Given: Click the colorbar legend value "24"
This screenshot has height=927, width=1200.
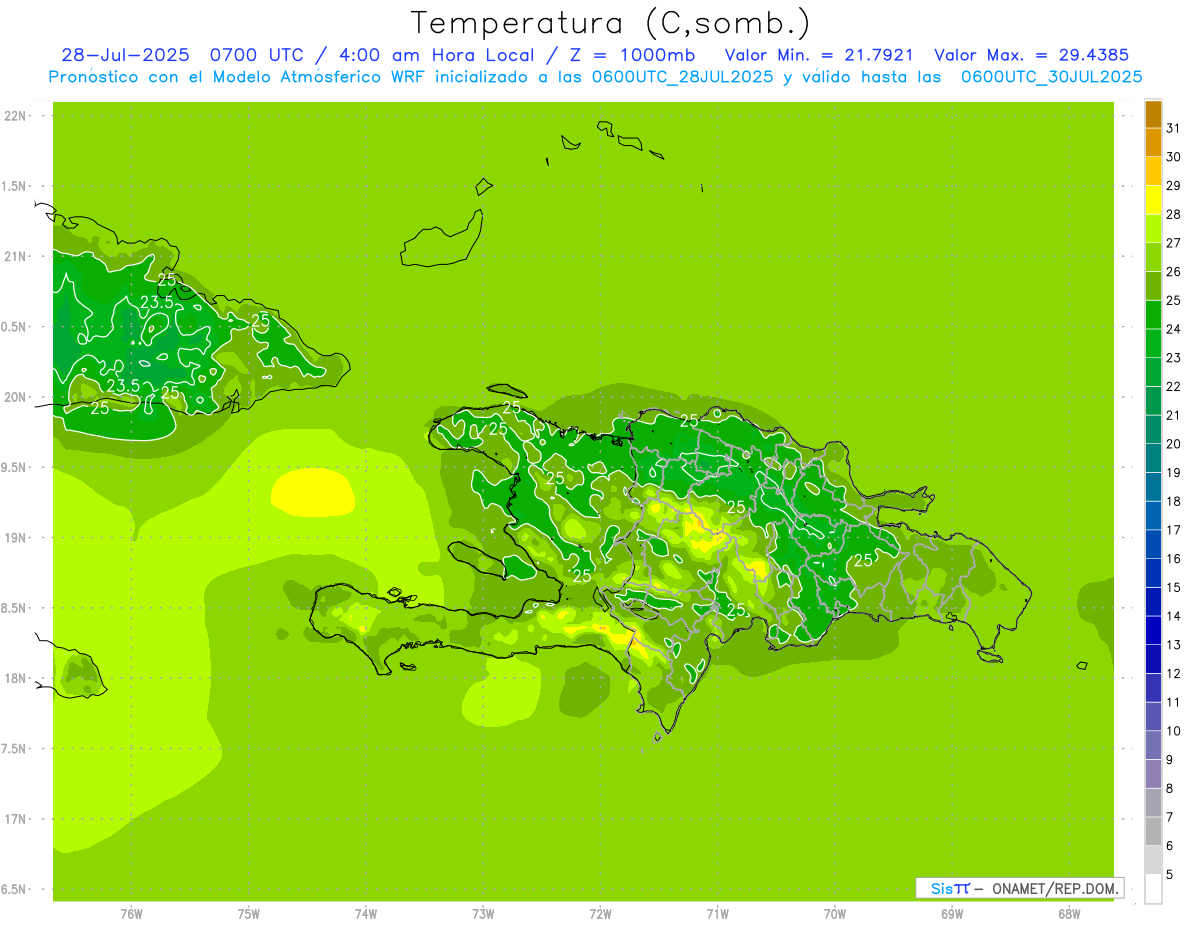Looking at the screenshot, I should click(x=1174, y=329).
